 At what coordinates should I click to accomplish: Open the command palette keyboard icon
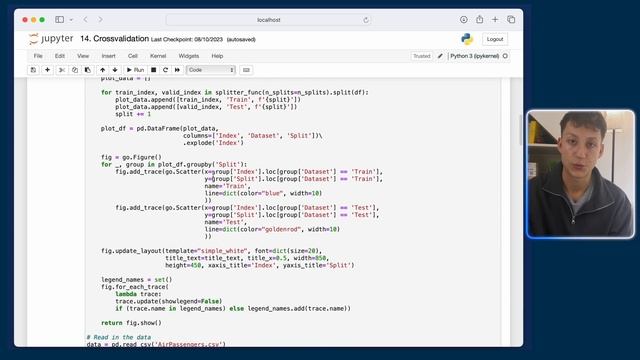click(246, 70)
